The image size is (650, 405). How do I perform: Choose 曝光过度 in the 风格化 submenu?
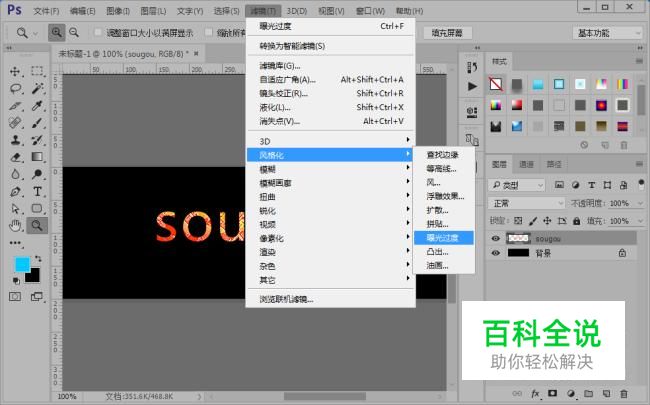444,238
